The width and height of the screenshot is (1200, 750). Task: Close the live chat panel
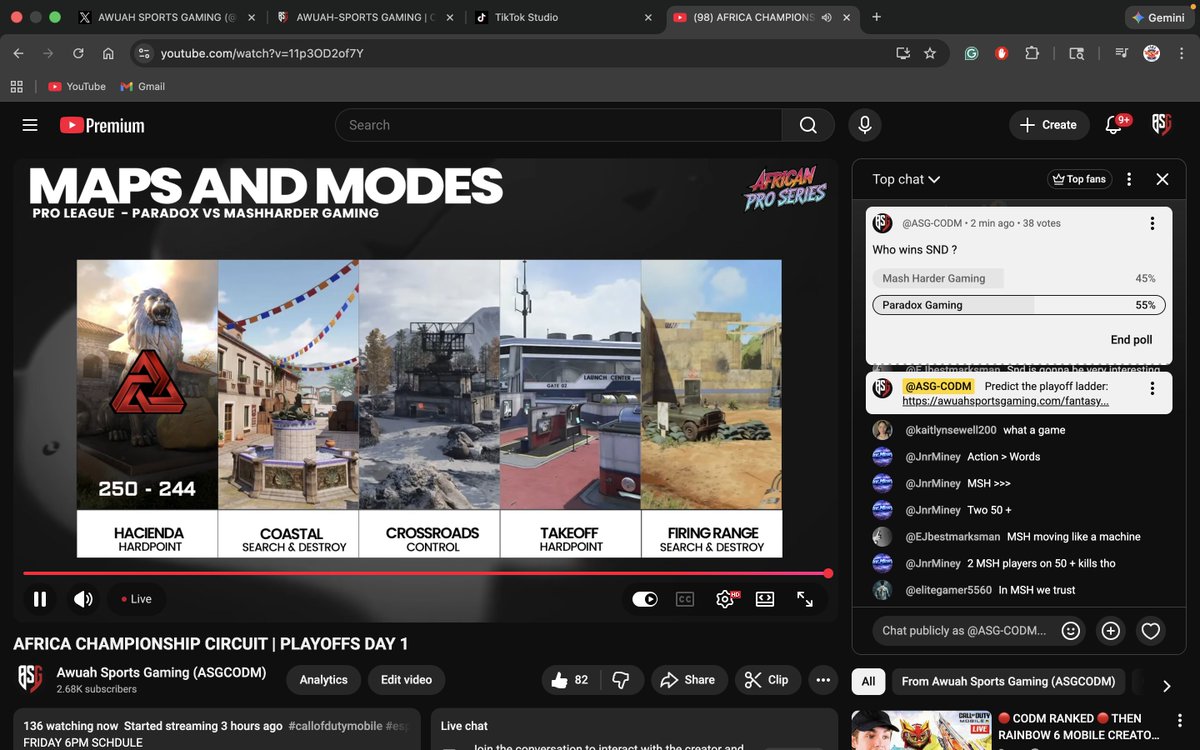point(1162,179)
